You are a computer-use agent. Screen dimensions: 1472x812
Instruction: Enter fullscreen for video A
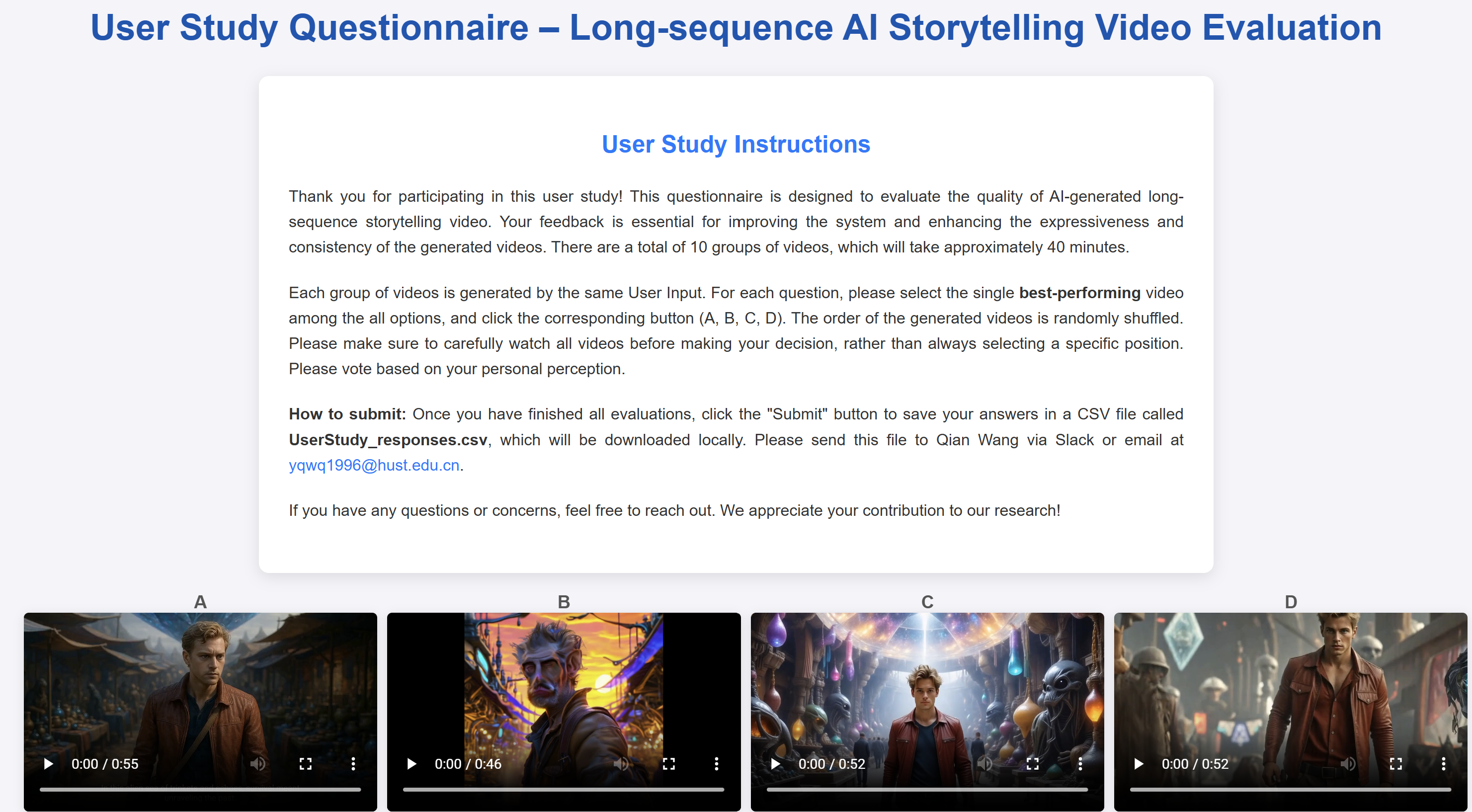click(306, 764)
